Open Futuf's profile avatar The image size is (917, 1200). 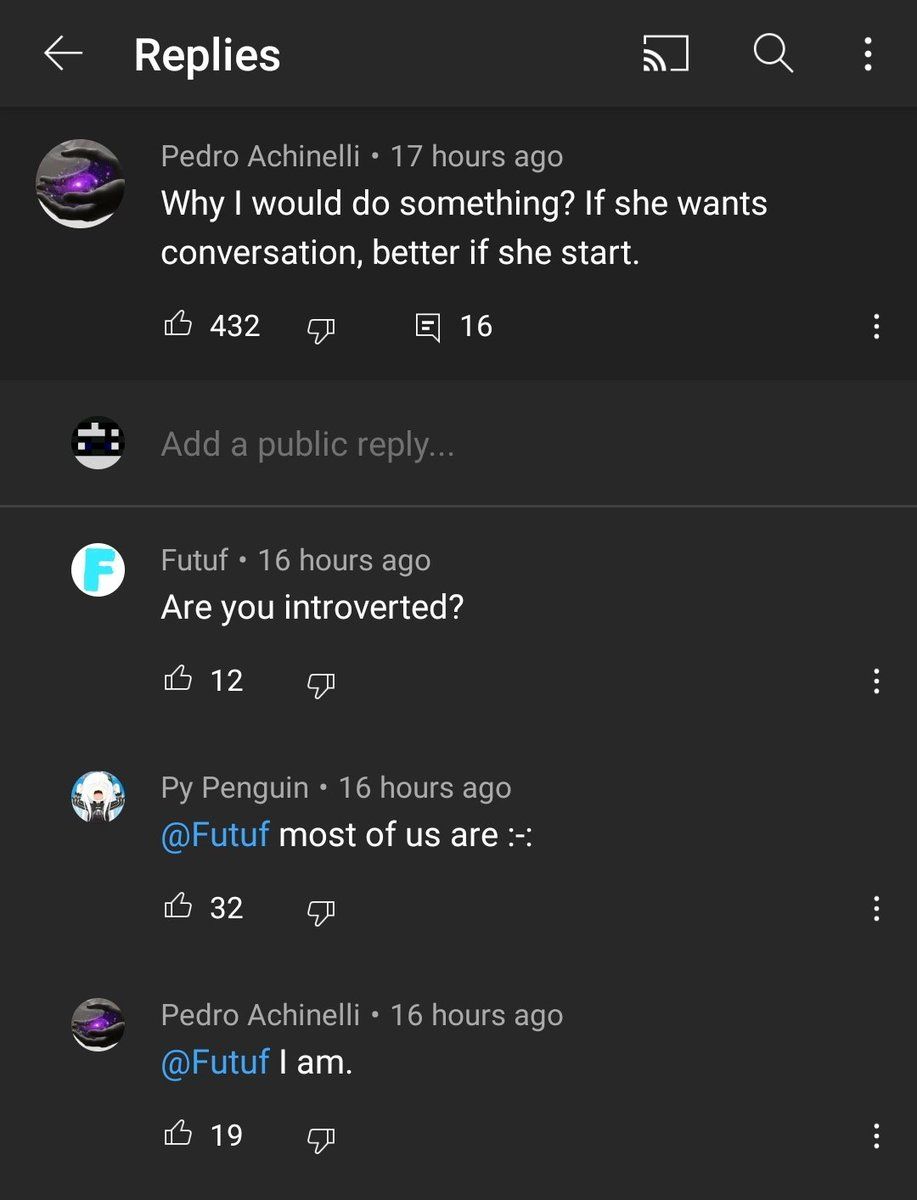pos(98,571)
